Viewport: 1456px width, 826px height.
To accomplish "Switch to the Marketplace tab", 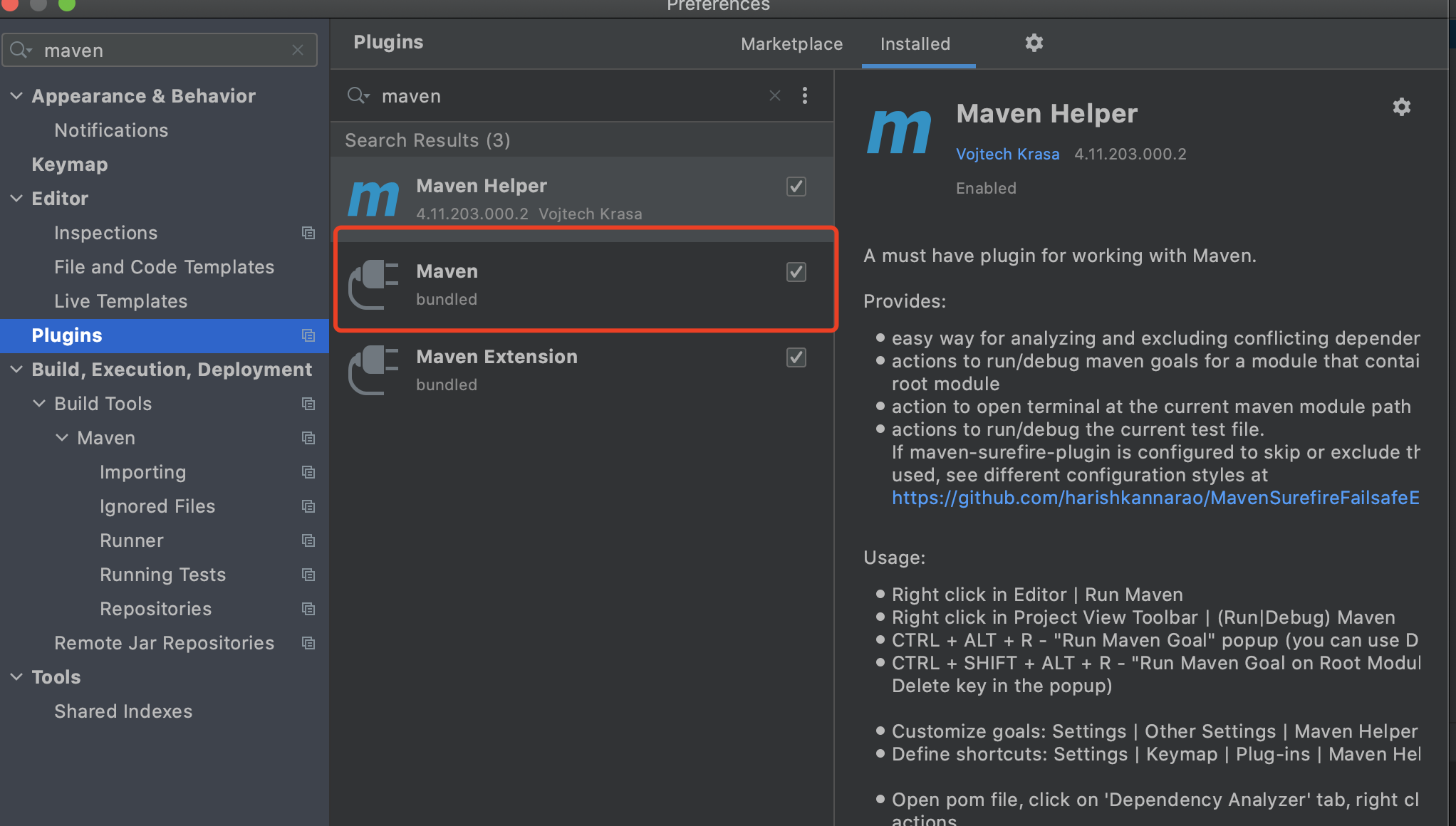I will 791,43.
